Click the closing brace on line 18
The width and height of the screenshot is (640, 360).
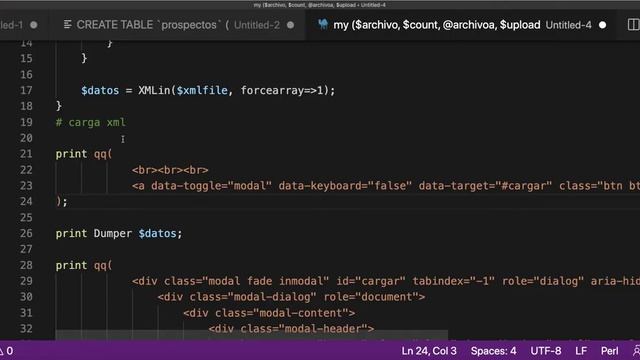[59, 106]
